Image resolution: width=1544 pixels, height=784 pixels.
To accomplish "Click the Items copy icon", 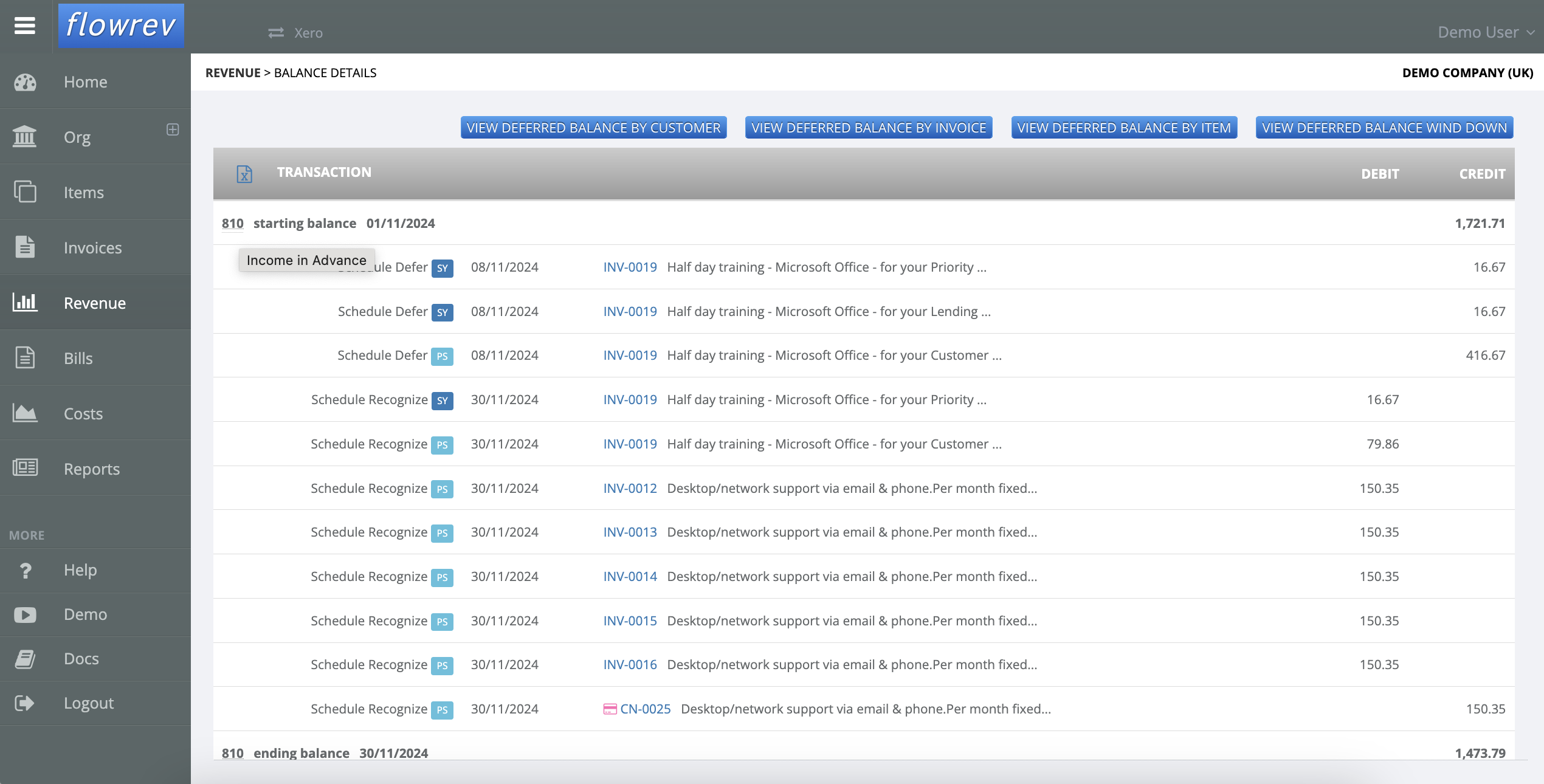I will point(25,191).
